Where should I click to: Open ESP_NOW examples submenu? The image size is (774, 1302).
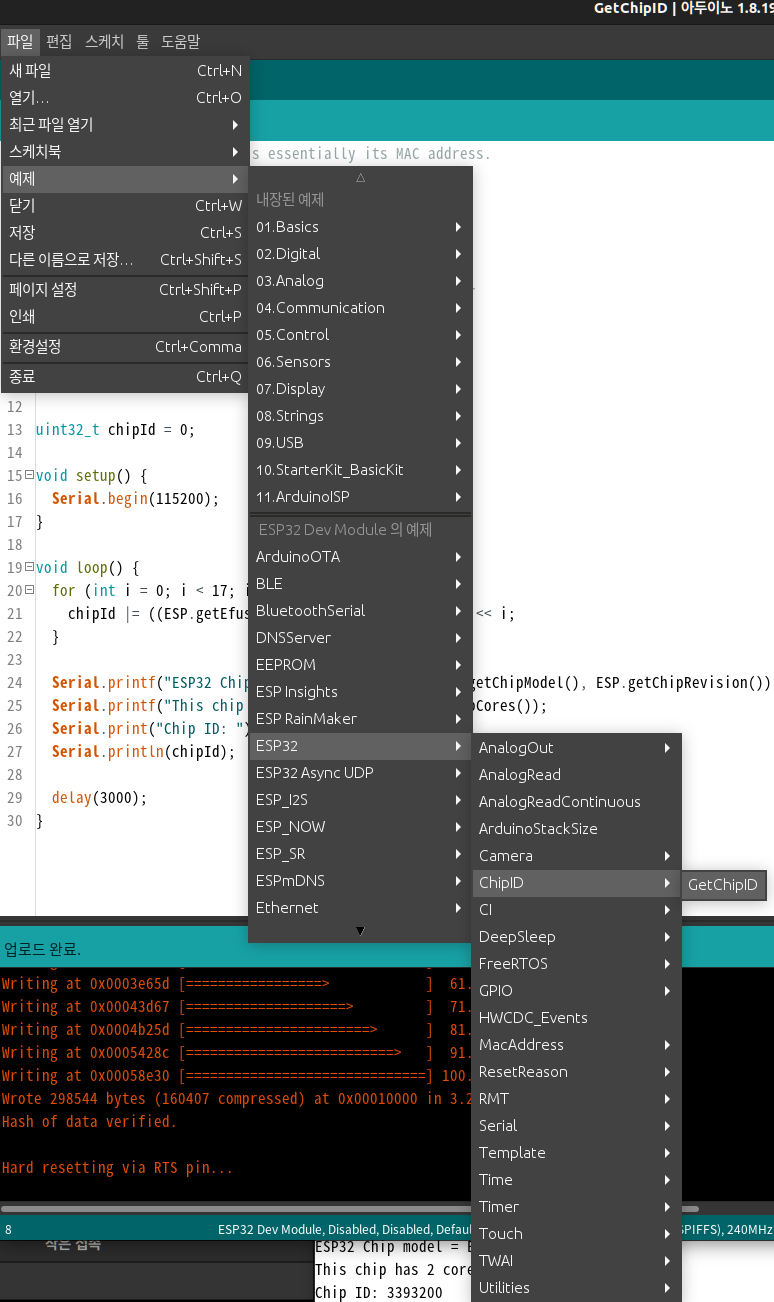click(360, 827)
